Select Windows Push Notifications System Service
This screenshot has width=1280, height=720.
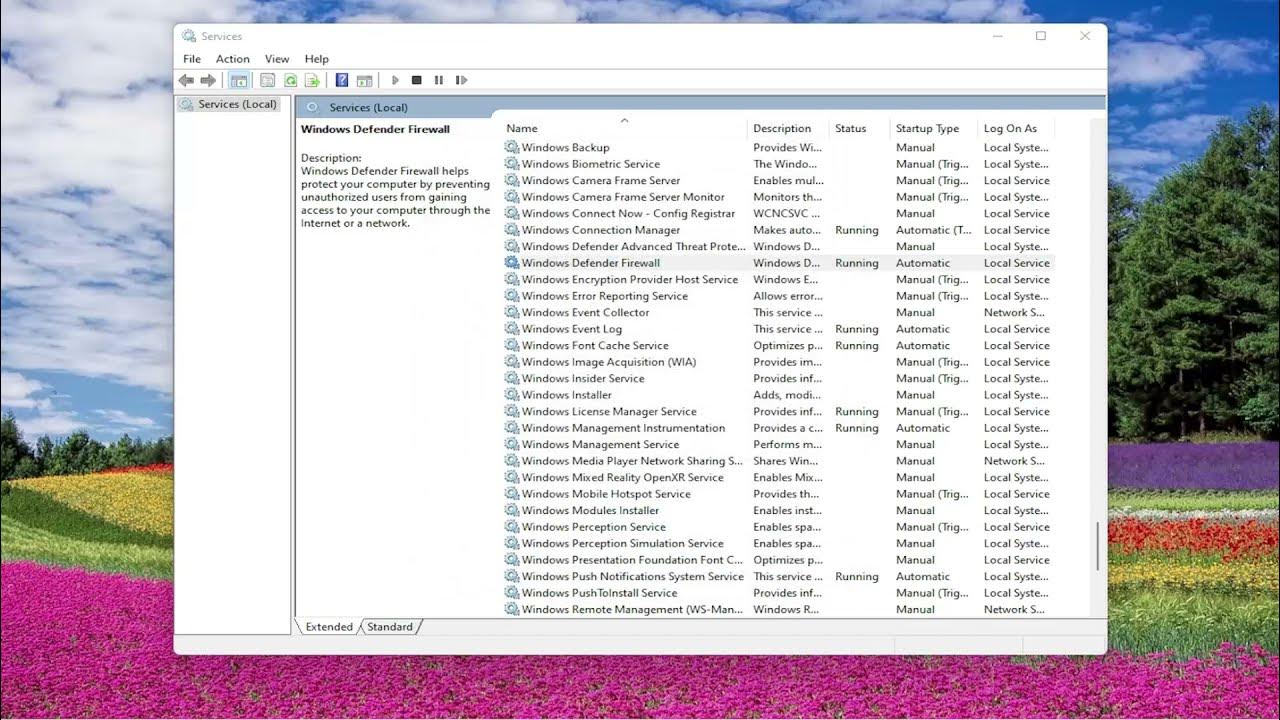778,576
